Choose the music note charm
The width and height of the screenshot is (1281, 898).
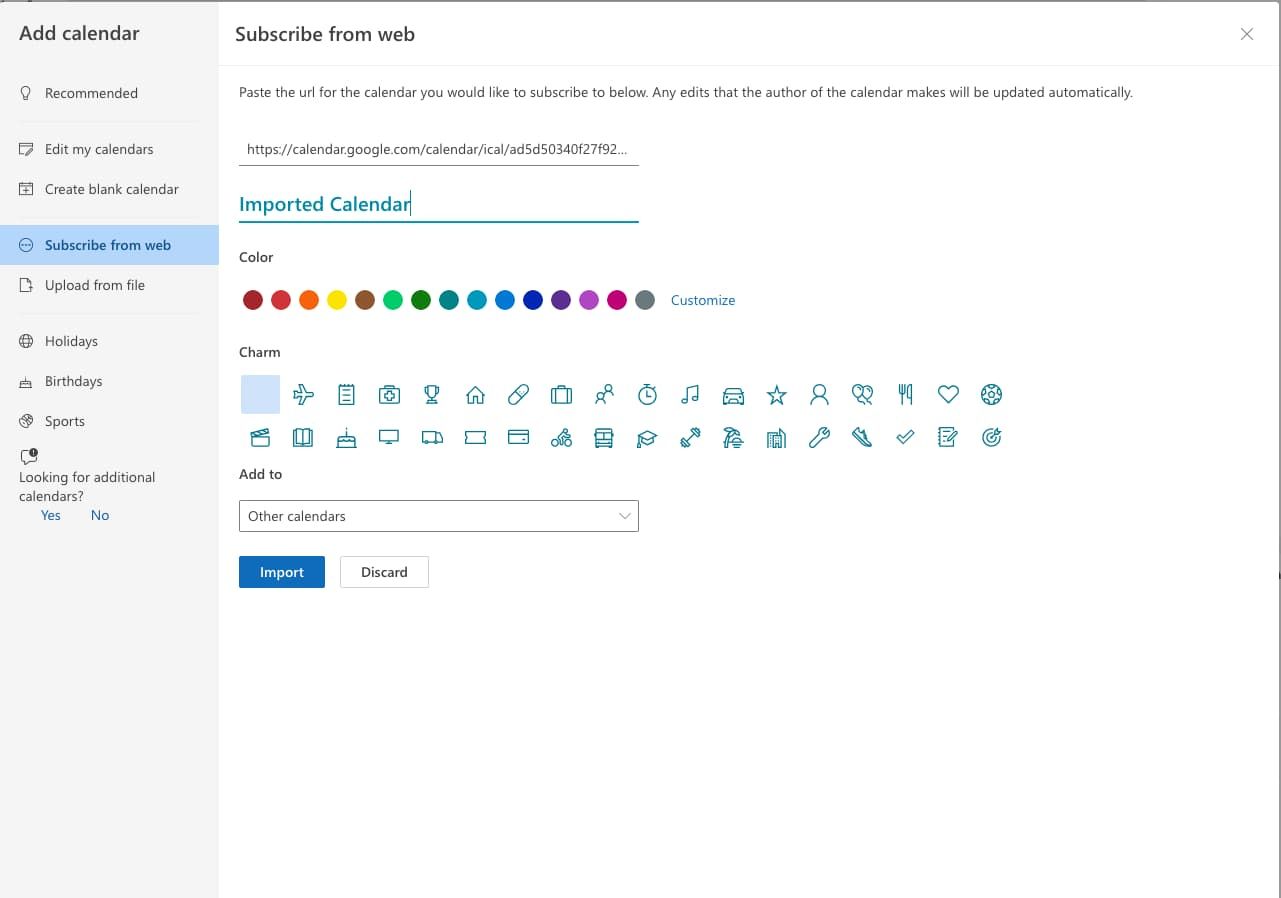point(690,394)
